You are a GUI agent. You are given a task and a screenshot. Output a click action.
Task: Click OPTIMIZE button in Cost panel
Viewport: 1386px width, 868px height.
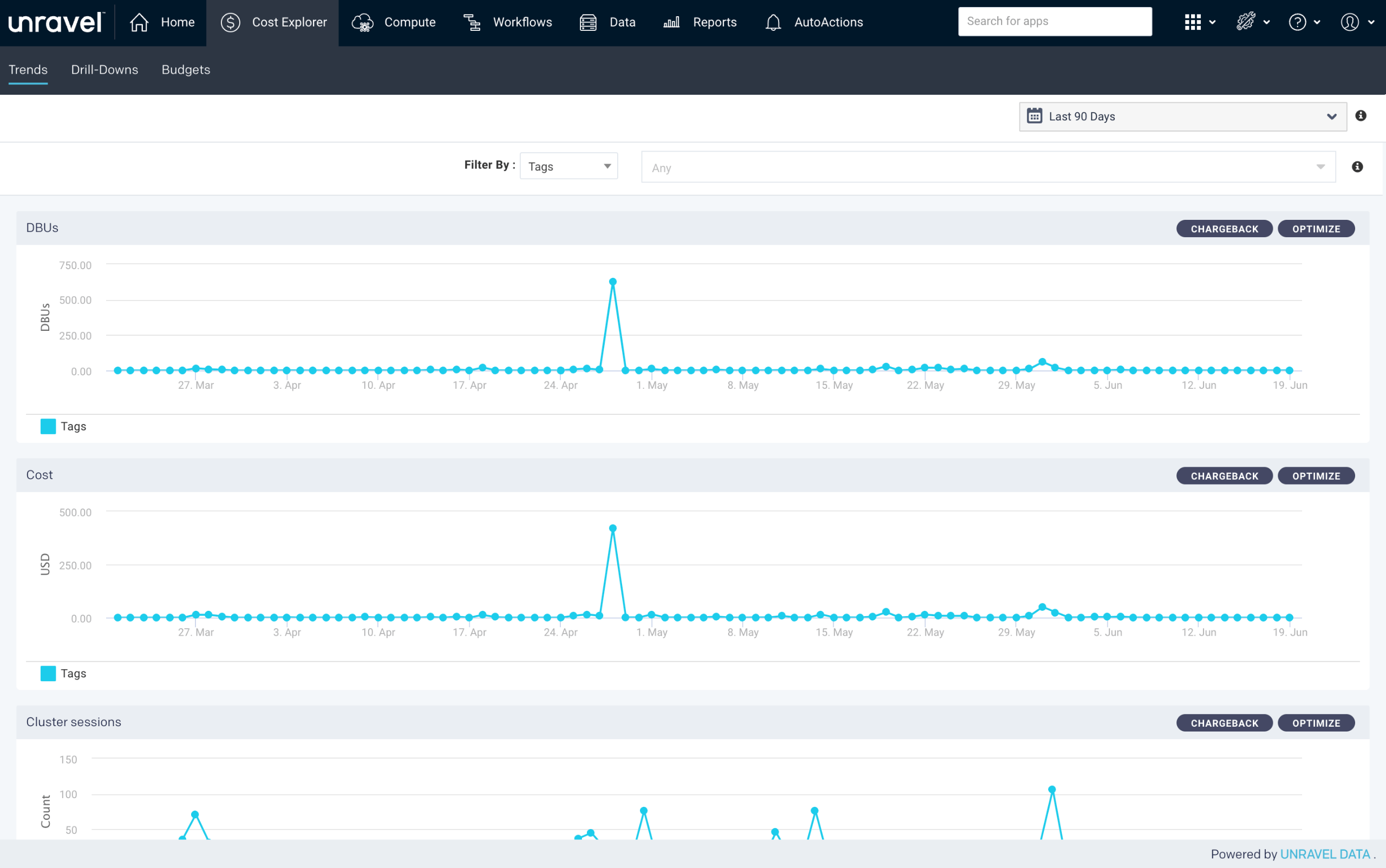tap(1316, 476)
